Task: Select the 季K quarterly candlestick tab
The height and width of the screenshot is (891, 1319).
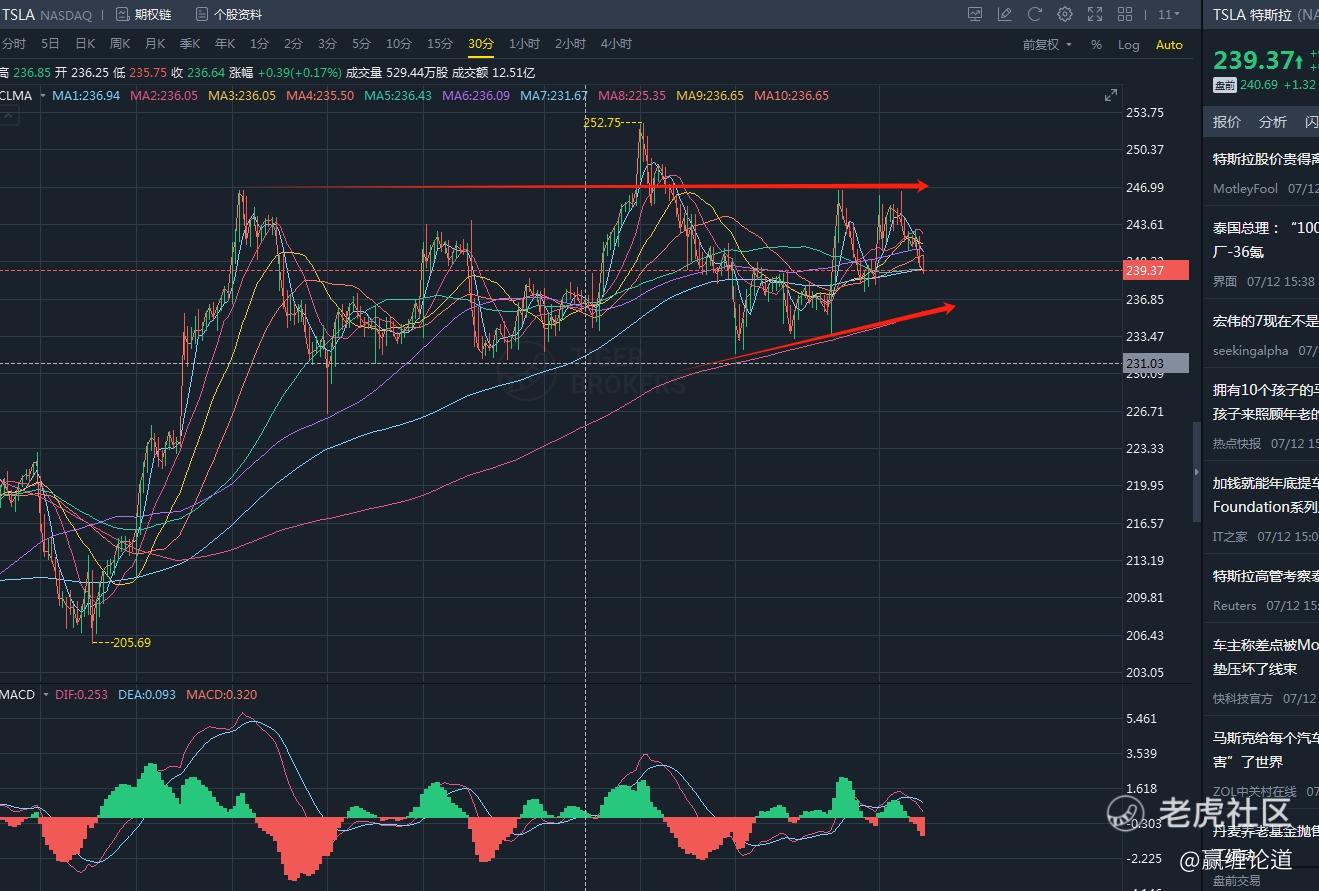Action: [x=190, y=44]
